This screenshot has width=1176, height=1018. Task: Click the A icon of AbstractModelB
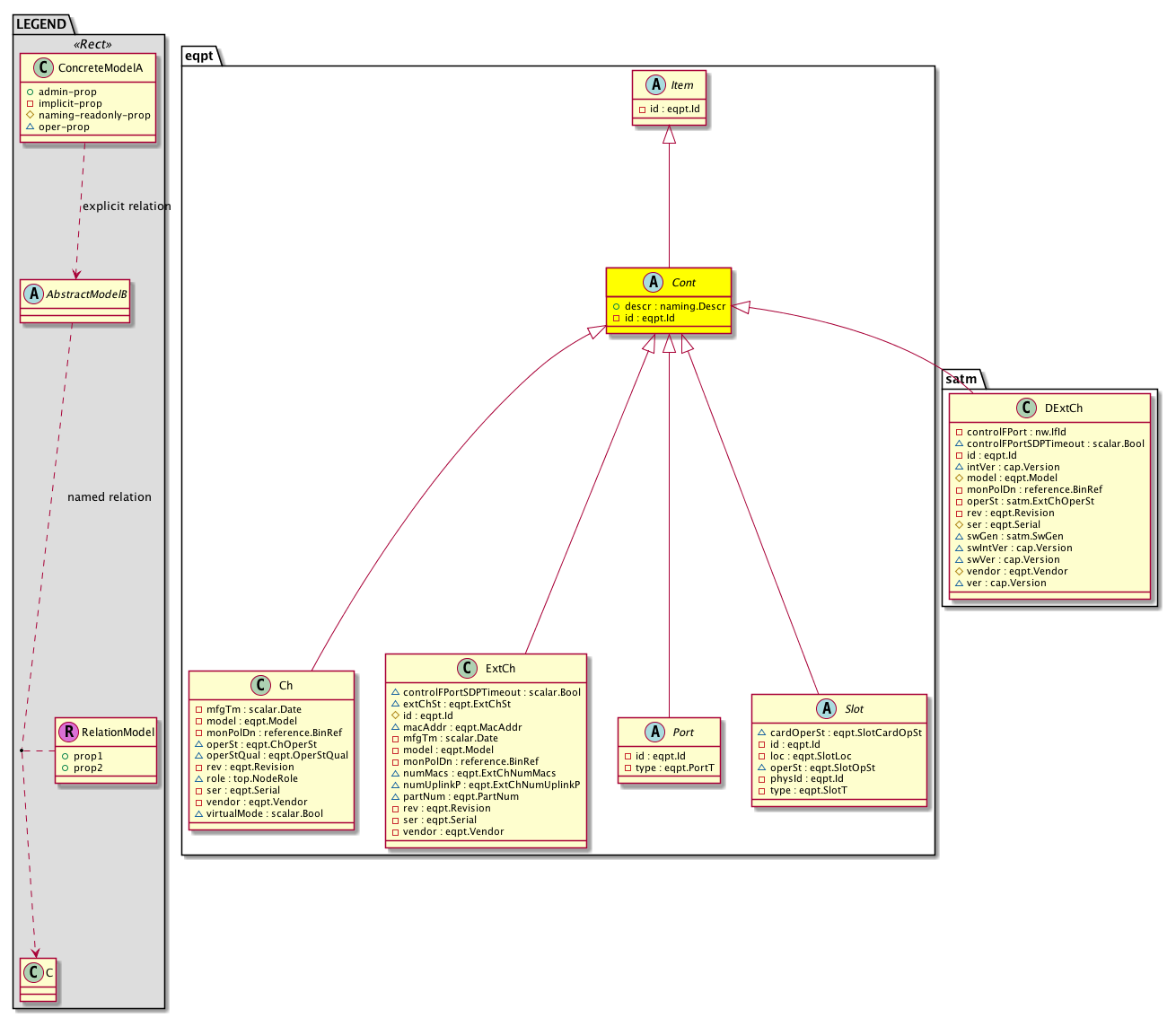(x=34, y=294)
